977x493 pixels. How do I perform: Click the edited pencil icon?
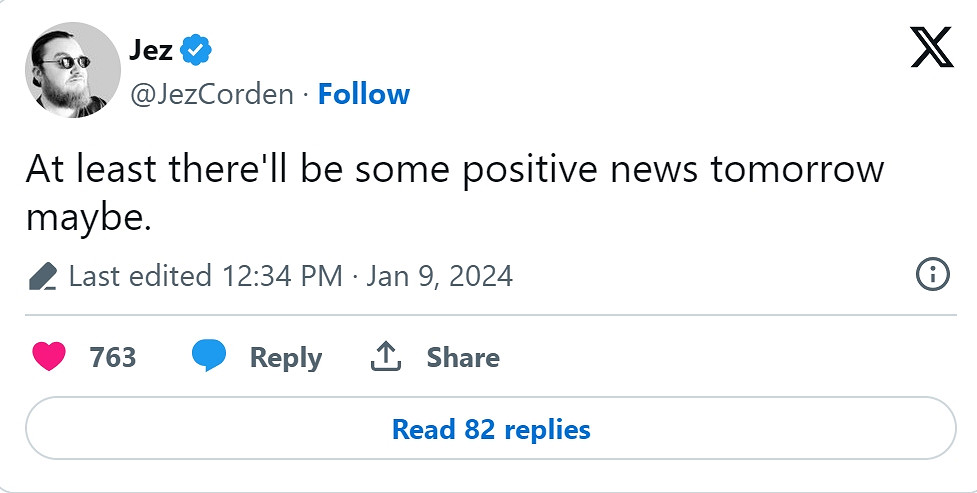click(43, 276)
